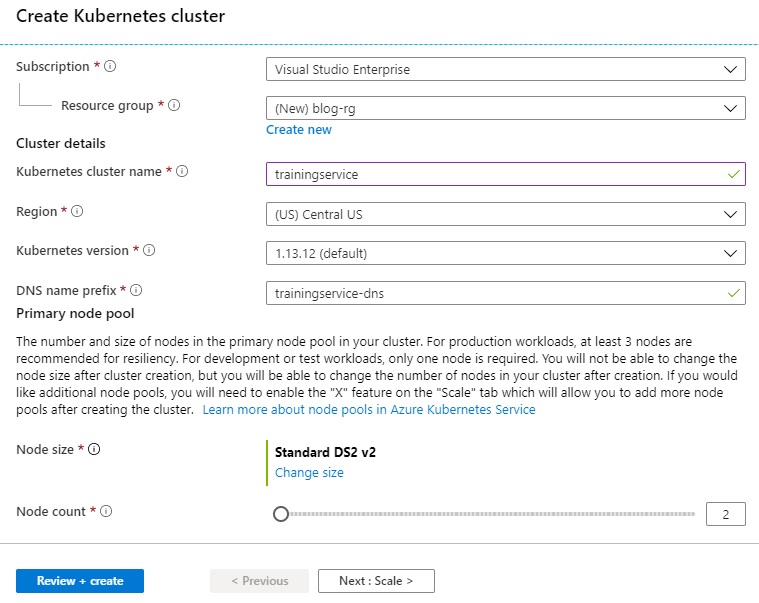Click the Resource group info icon
759x603 pixels.
(x=174, y=105)
